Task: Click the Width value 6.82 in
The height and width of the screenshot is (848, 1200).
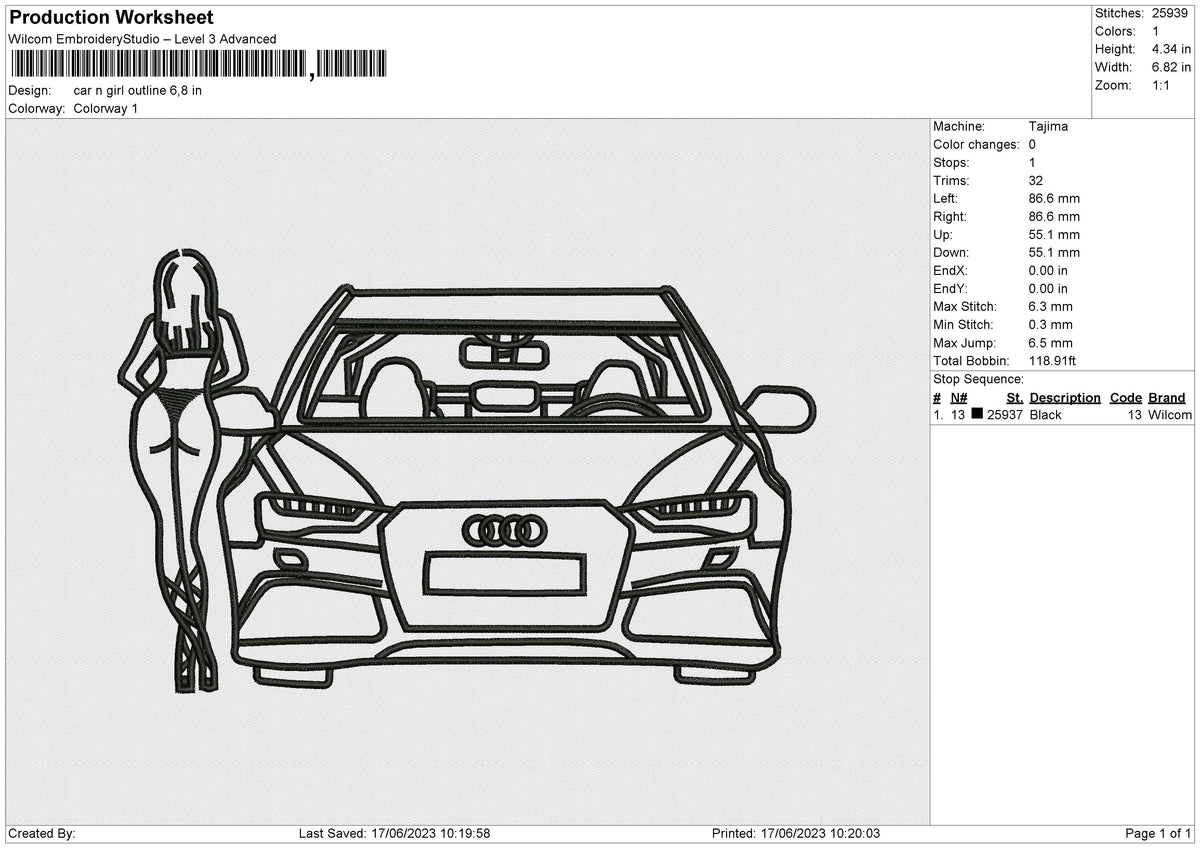Action: [1171, 67]
